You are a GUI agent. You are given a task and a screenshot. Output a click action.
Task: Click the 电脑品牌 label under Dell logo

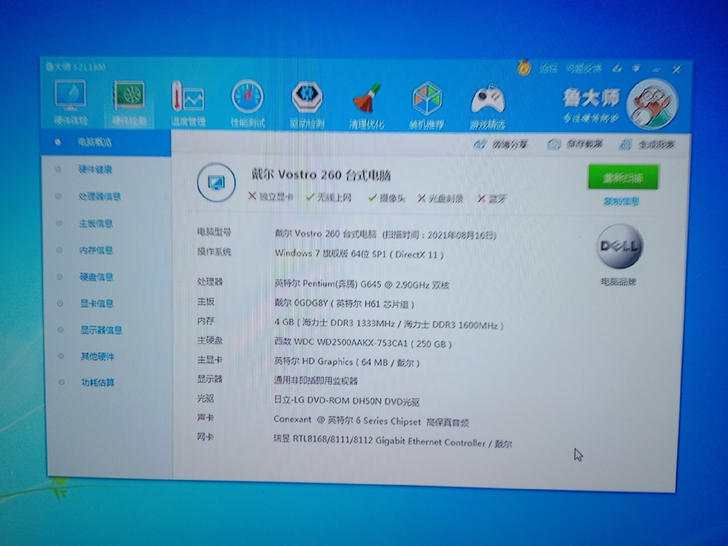618,281
